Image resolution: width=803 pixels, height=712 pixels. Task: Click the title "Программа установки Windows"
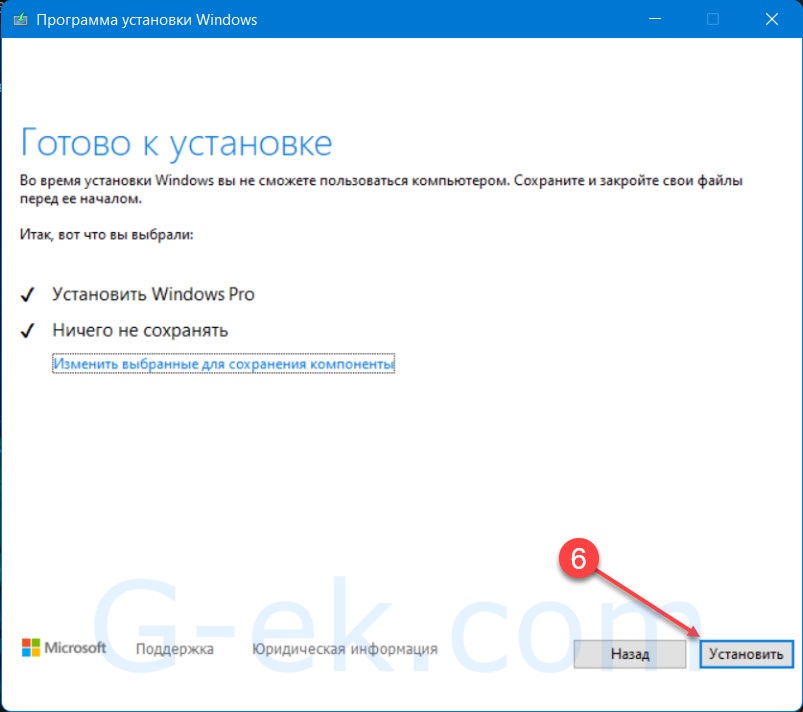tap(146, 20)
